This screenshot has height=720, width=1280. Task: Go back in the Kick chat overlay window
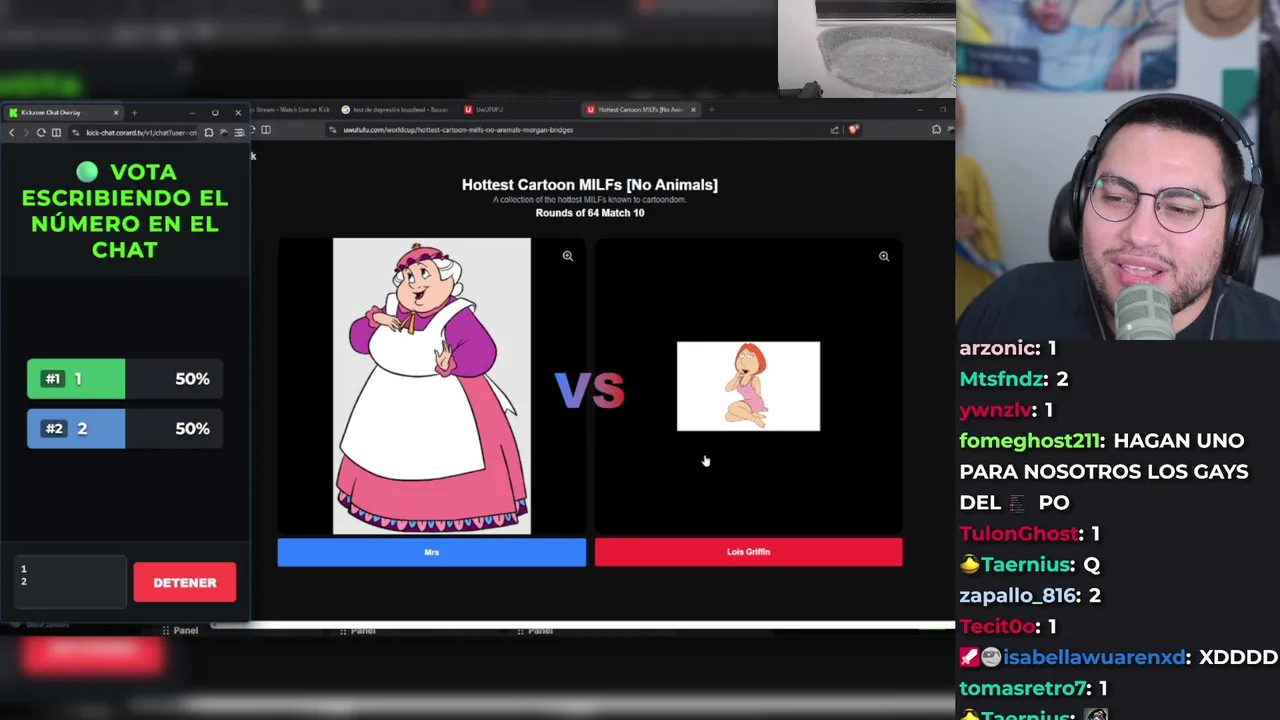point(12,132)
